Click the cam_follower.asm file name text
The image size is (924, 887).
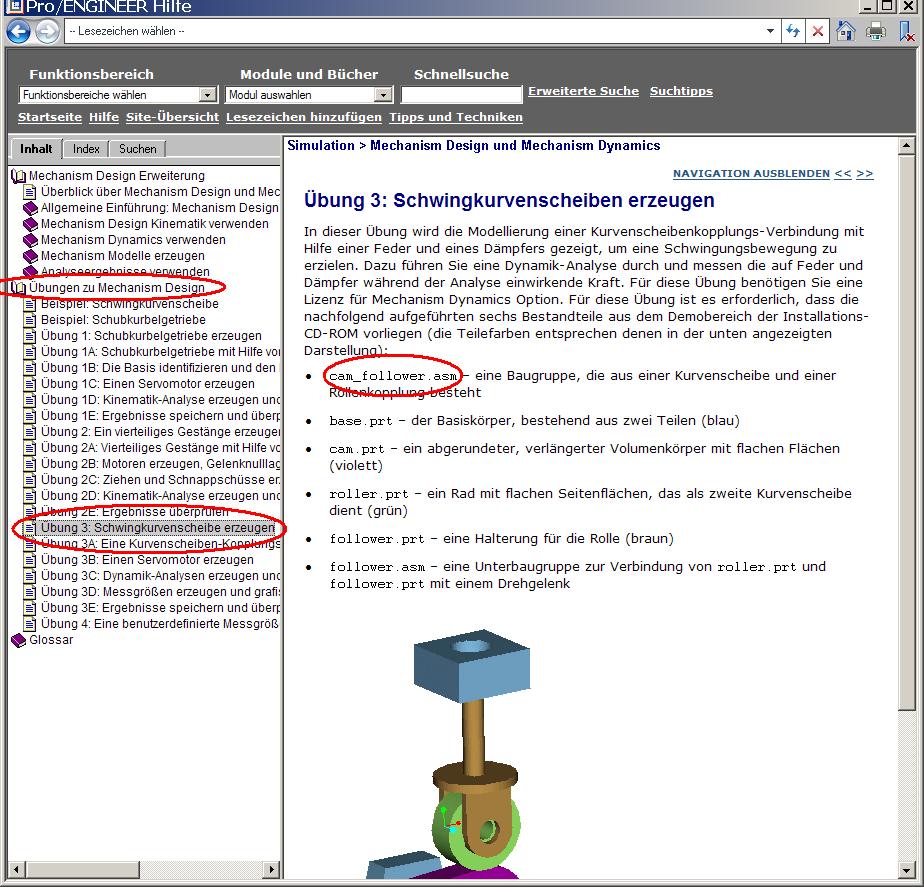393,376
